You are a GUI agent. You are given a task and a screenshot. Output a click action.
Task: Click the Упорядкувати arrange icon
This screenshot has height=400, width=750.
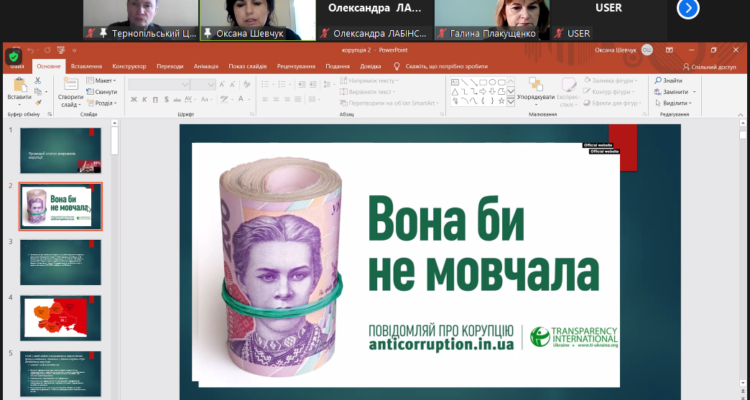[x=536, y=84]
